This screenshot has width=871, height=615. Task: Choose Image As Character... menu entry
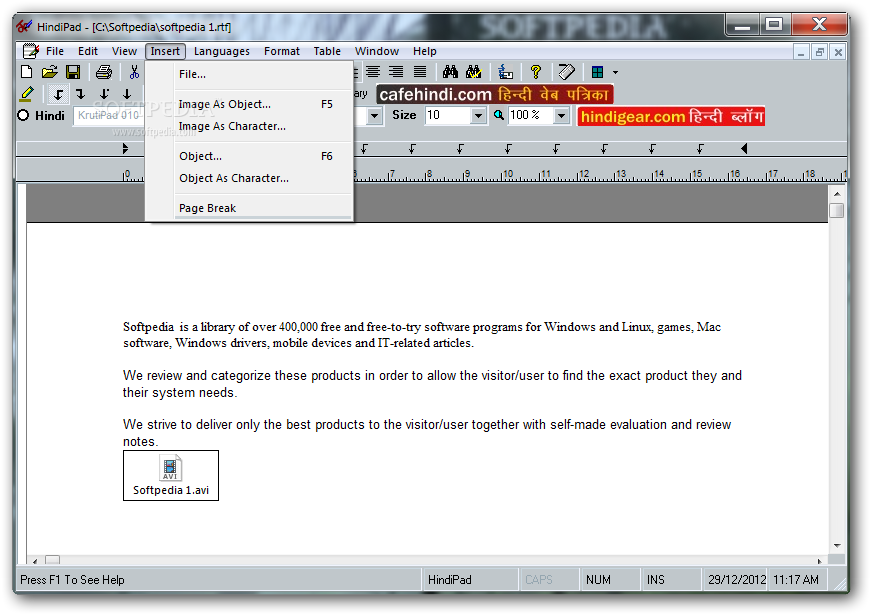tap(249, 126)
